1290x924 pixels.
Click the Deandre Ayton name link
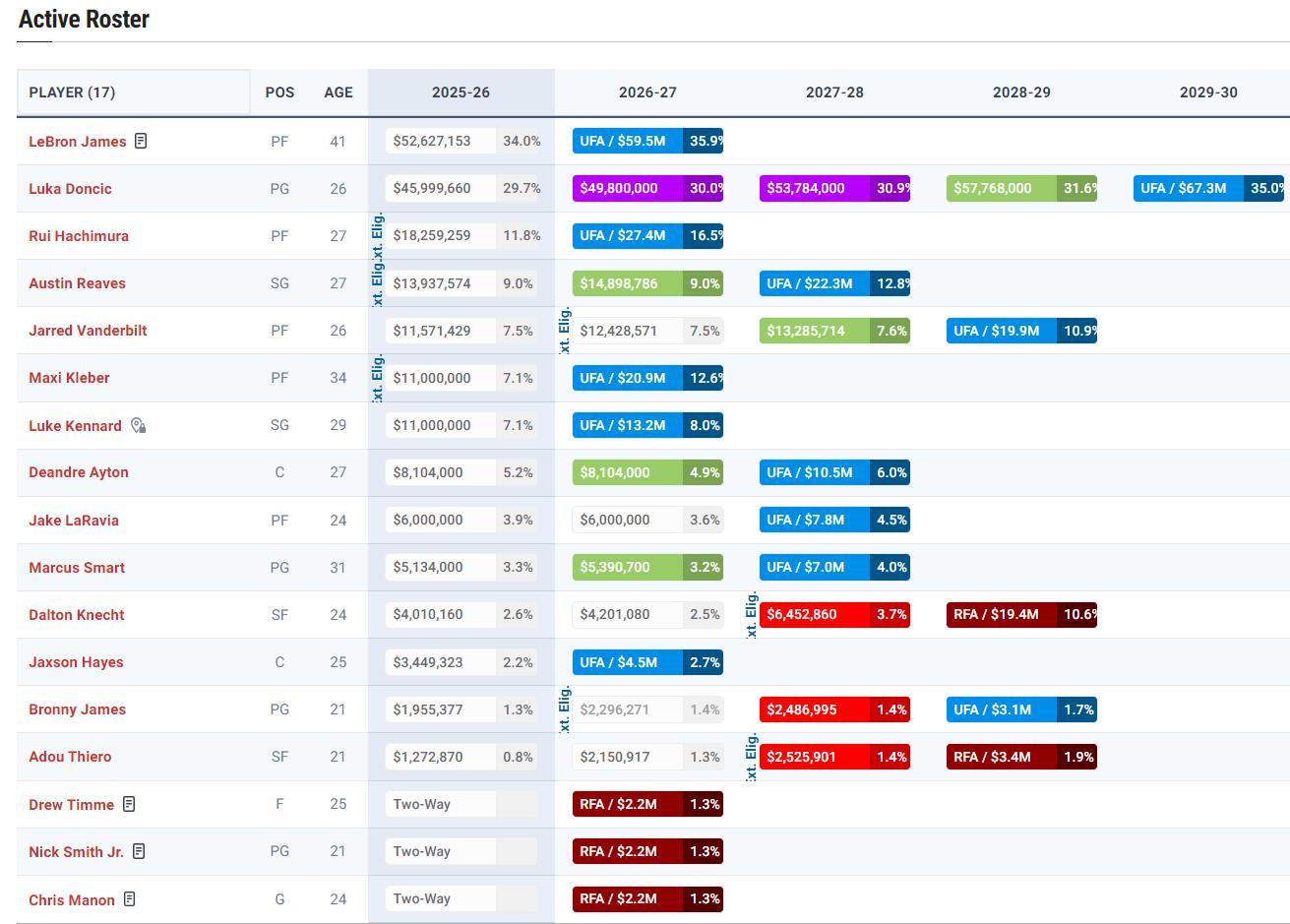[x=79, y=472]
